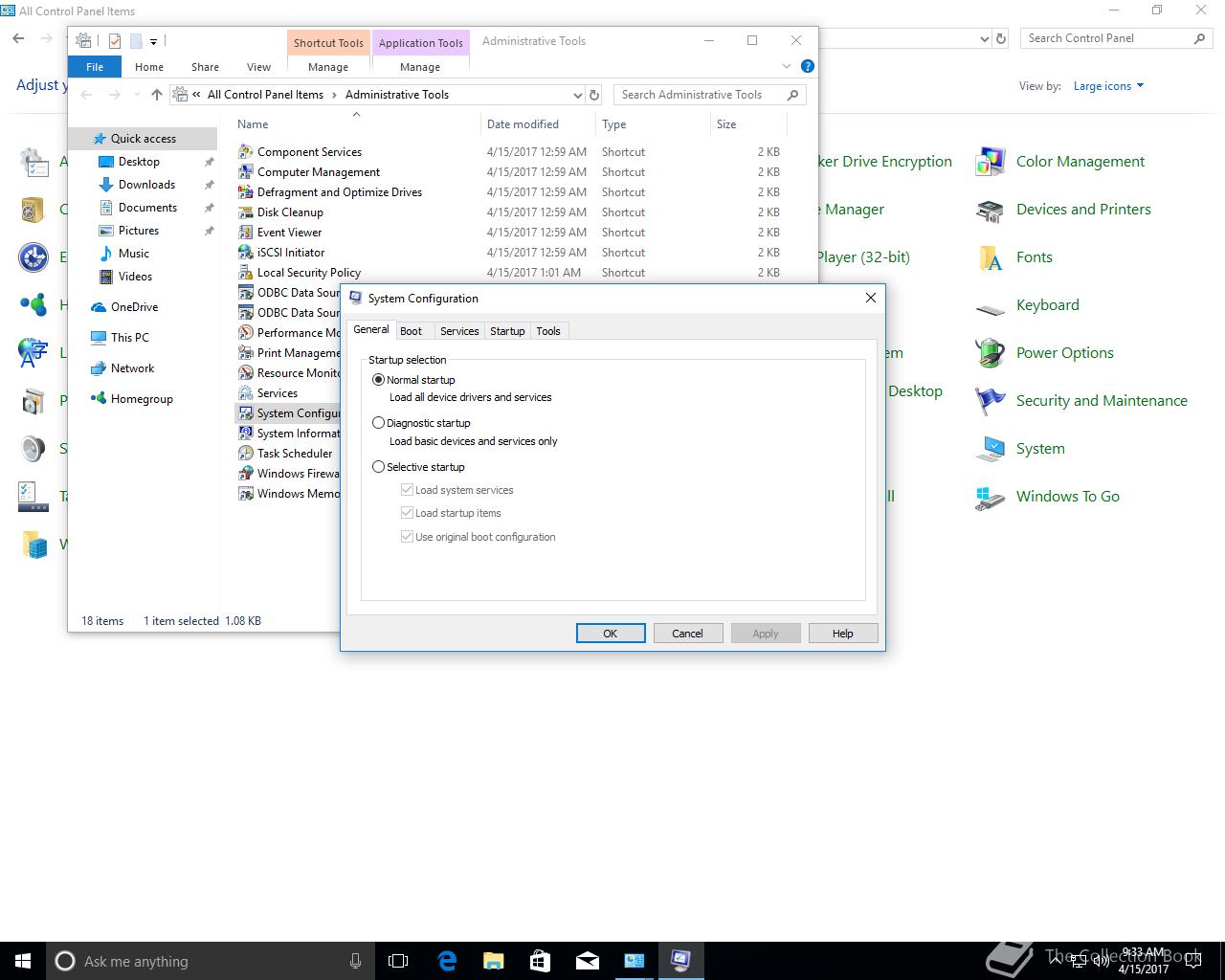The height and width of the screenshot is (980, 1225).
Task: Open Event Viewer icon
Action: coord(246,232)
